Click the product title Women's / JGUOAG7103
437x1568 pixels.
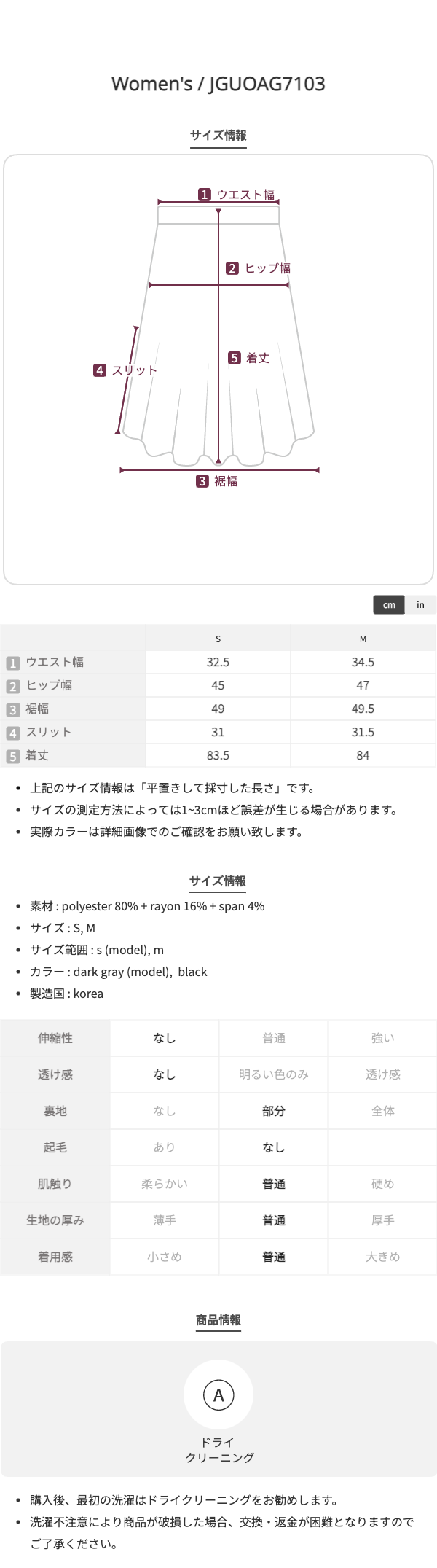click(x=219, y=84)
